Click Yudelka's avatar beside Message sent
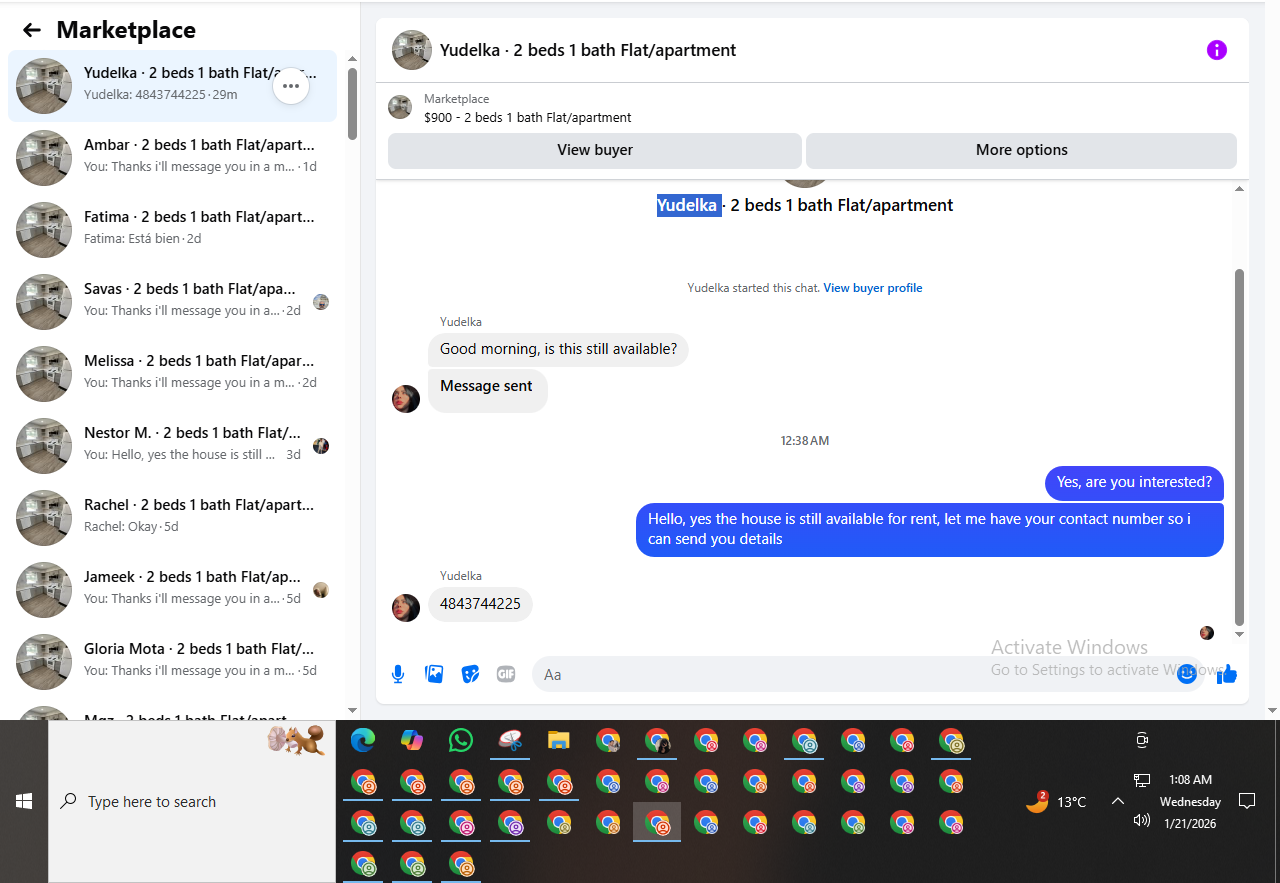The height and width of the screenshot is (883, 1280). [406, 399]
